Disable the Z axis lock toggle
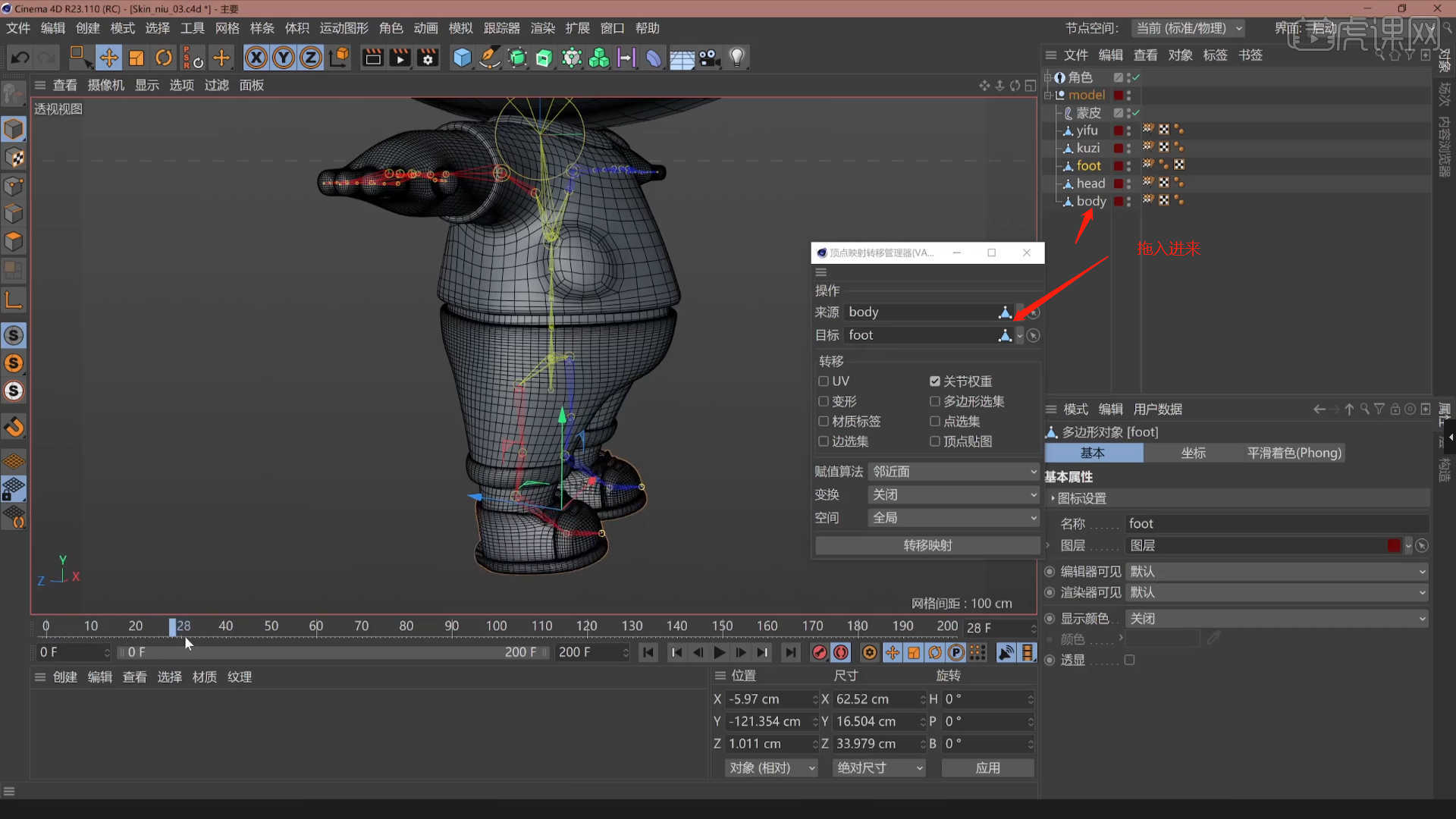The height and width of the screenshot is (819, 1456). (310, 57)
